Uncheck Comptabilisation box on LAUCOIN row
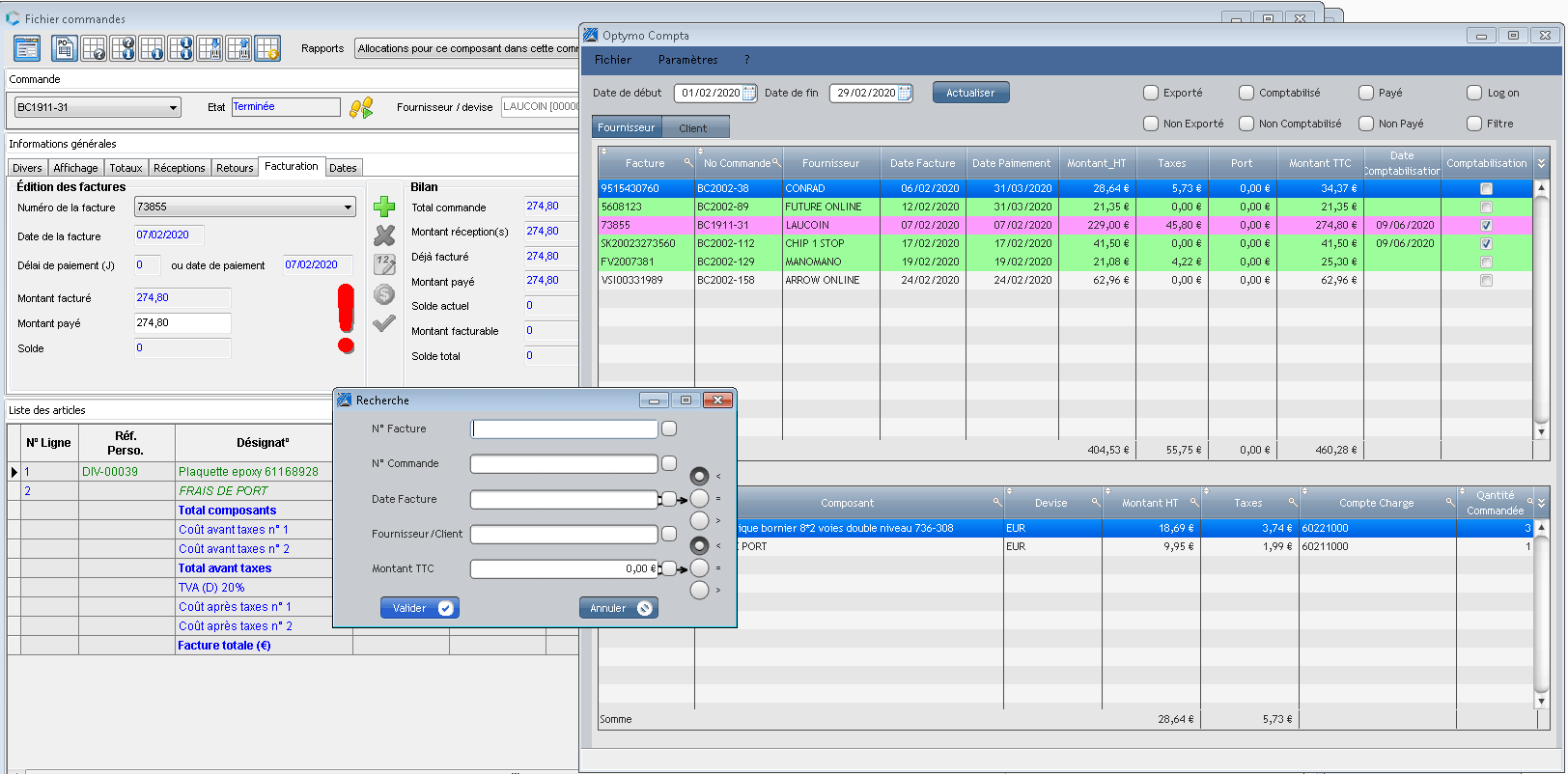This screenshot has height=774, width=1568. click(1486, 225)
